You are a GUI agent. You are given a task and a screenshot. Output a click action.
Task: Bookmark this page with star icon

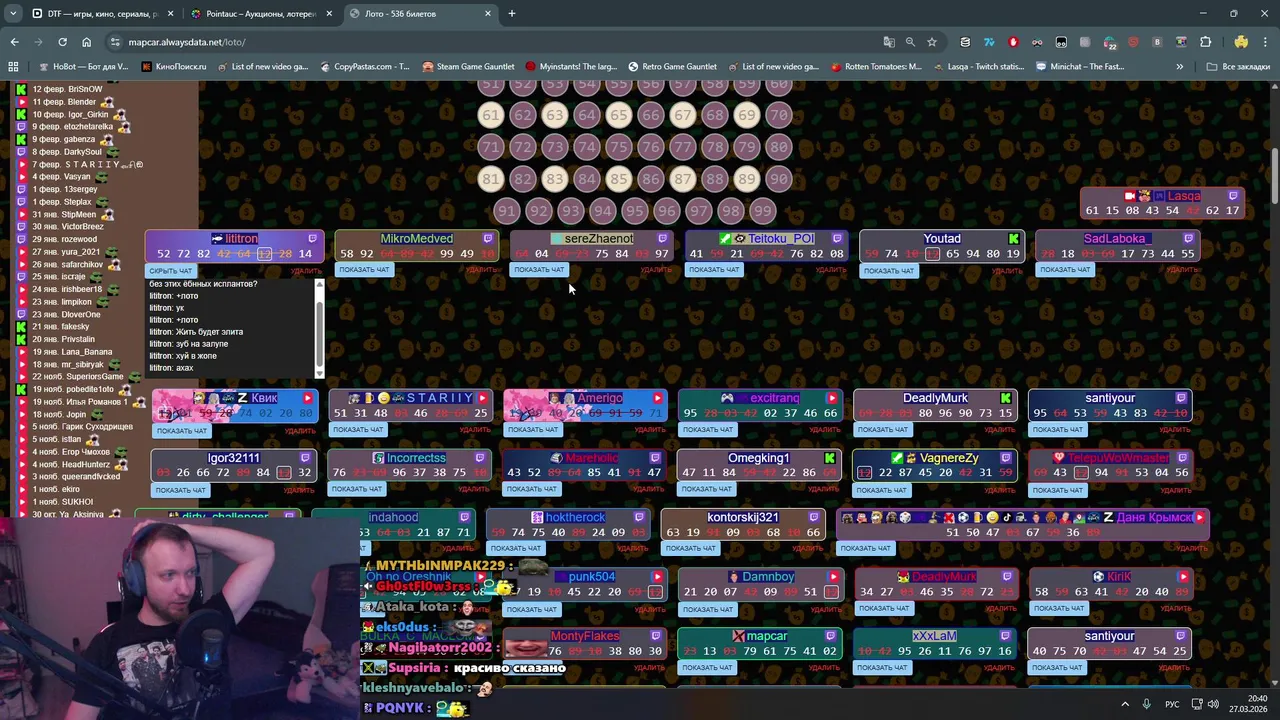(x=932, y=42)
